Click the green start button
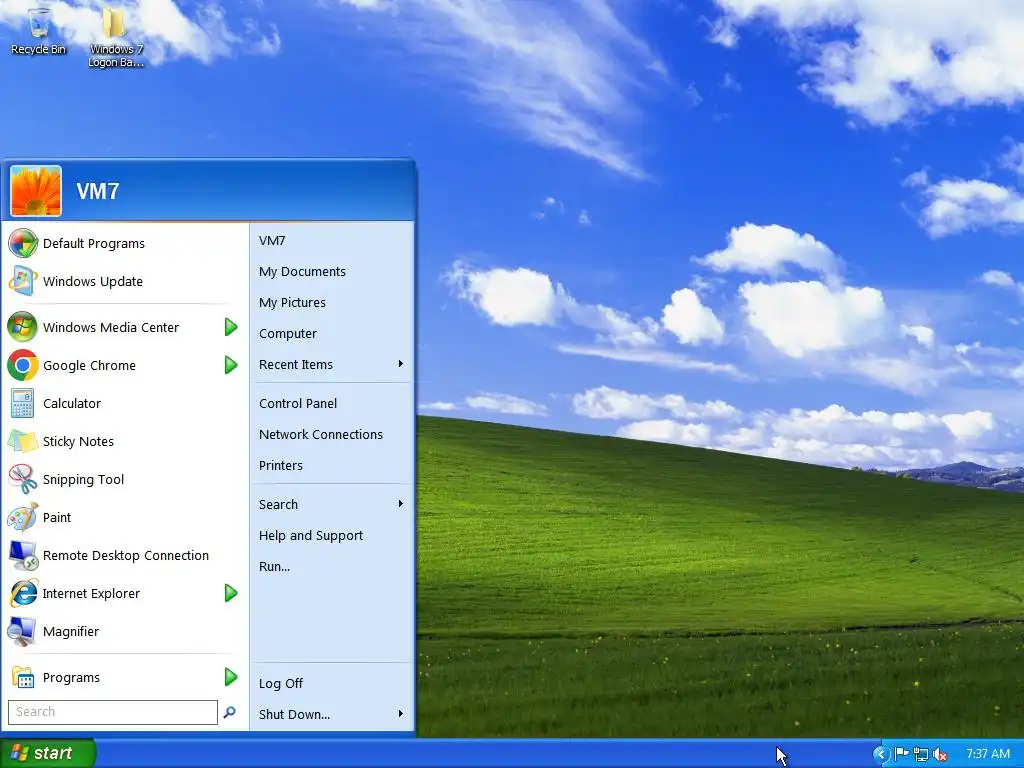The image size is (1024, 768). click(47, 753)
